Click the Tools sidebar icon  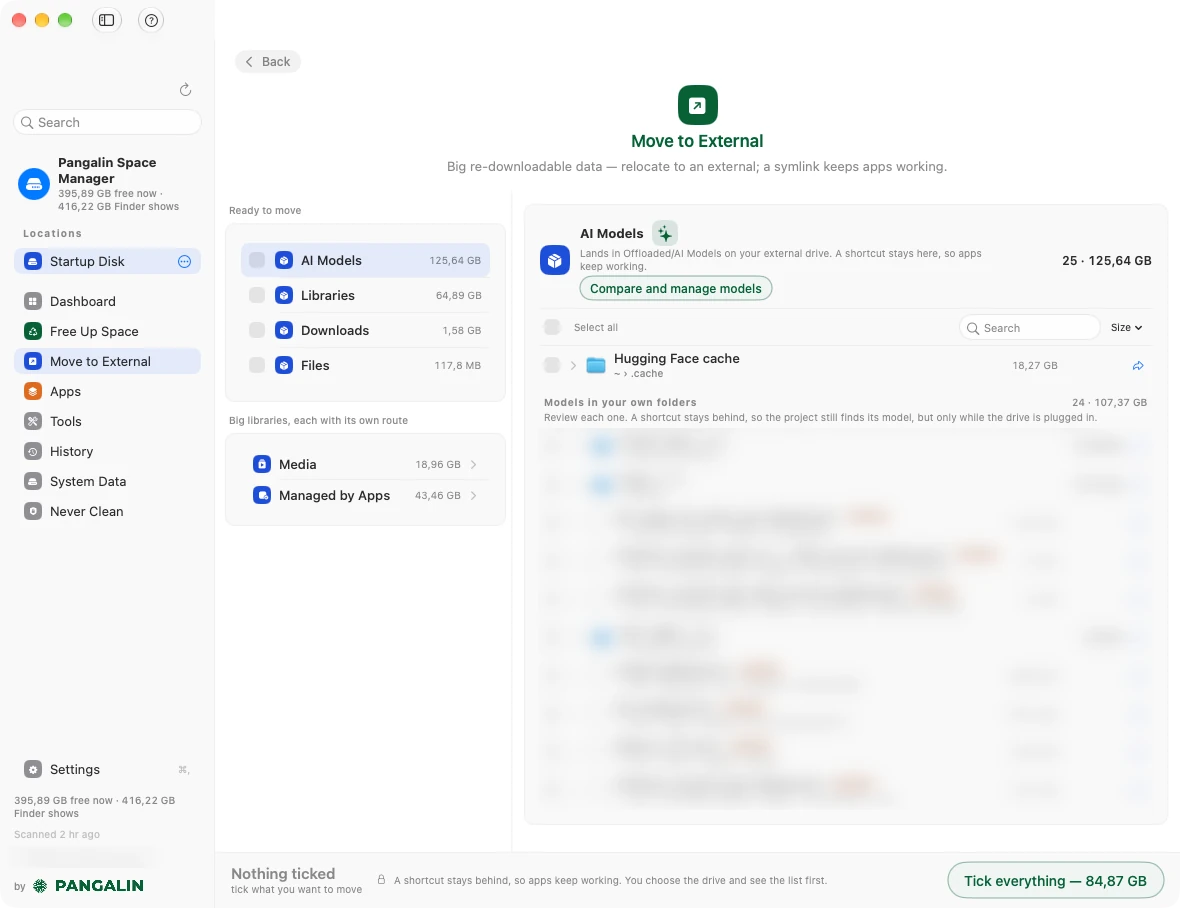tap(33, 422)
